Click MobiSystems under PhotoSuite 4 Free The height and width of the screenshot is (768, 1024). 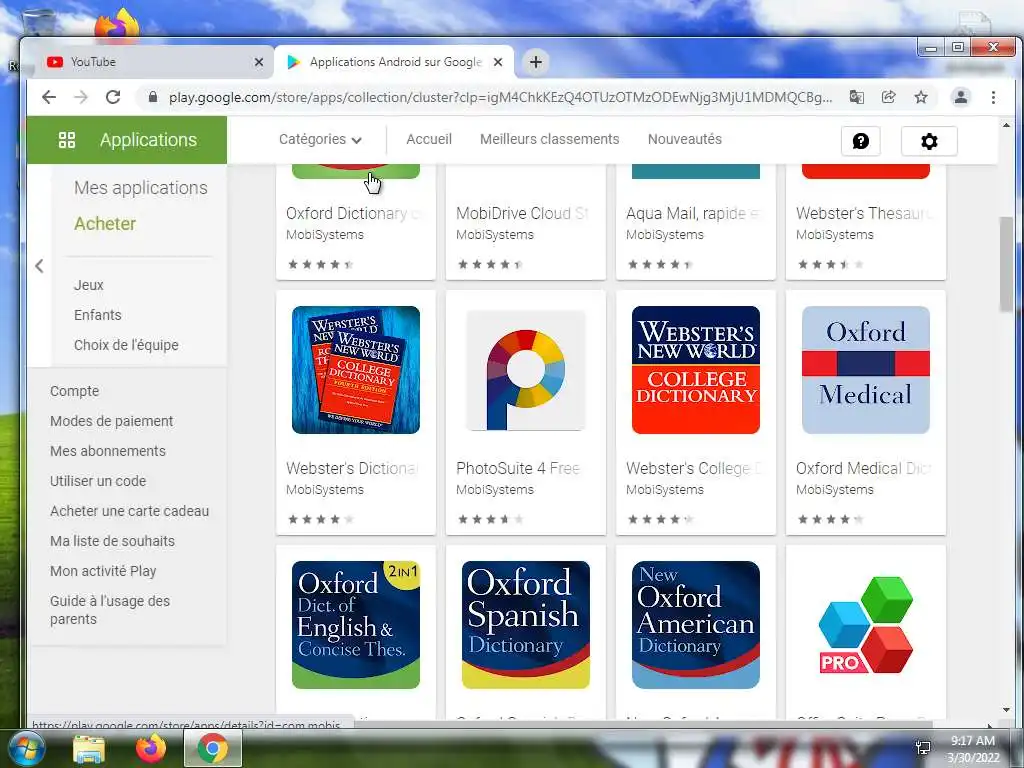point(494,490)
